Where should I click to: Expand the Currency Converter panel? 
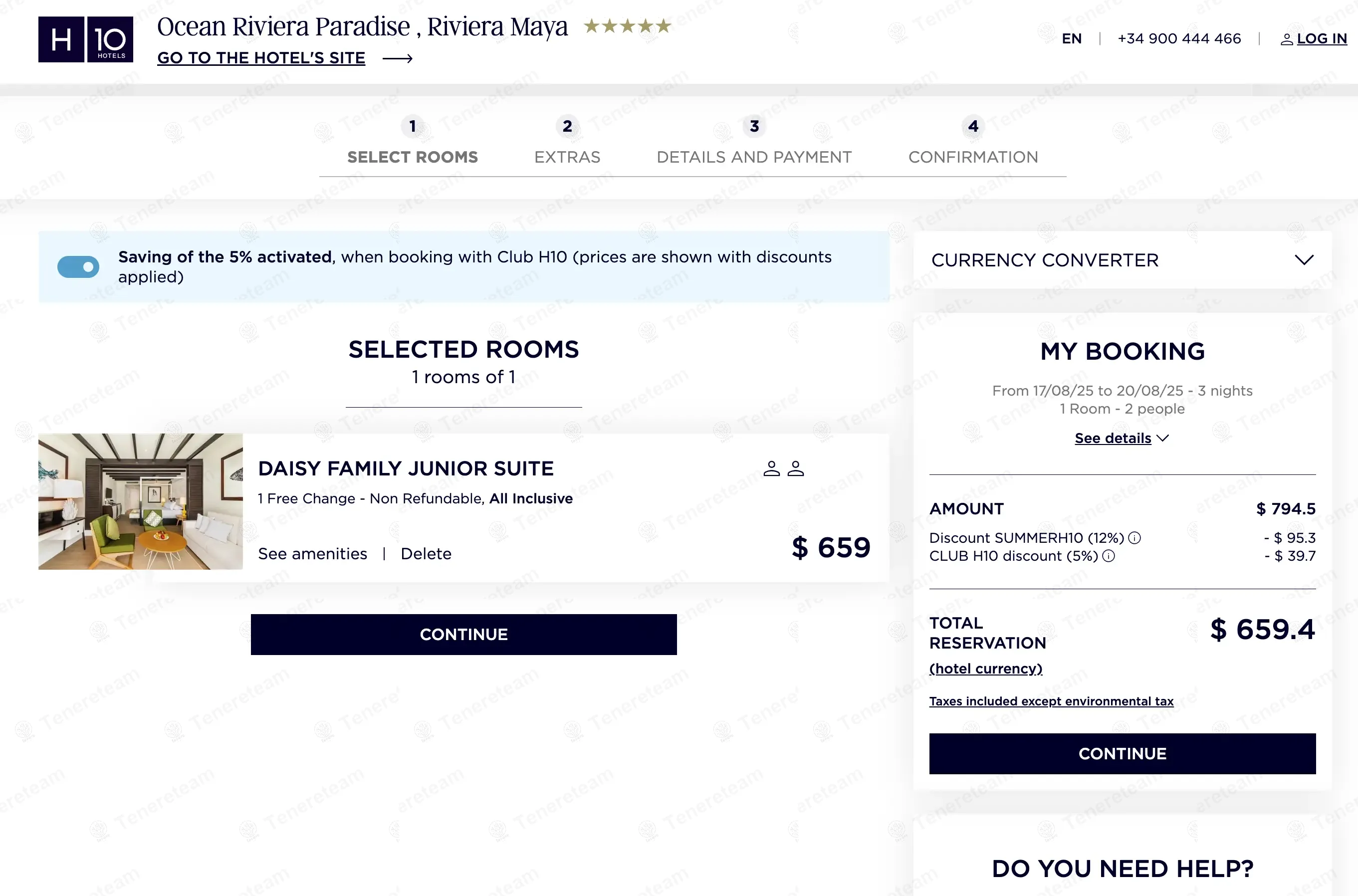coord(1304,260)
